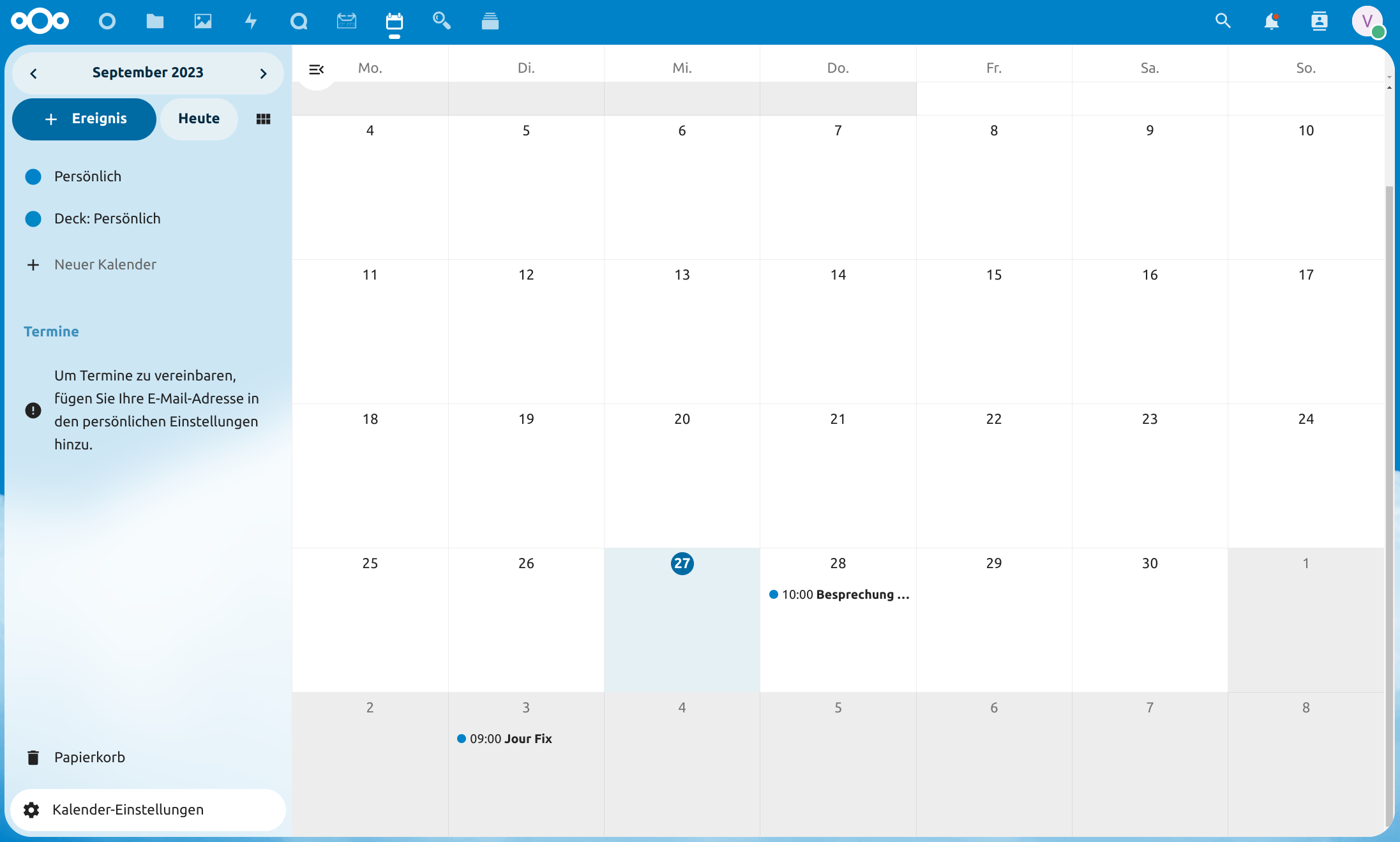Open the Deck app

tap(490, 21)
